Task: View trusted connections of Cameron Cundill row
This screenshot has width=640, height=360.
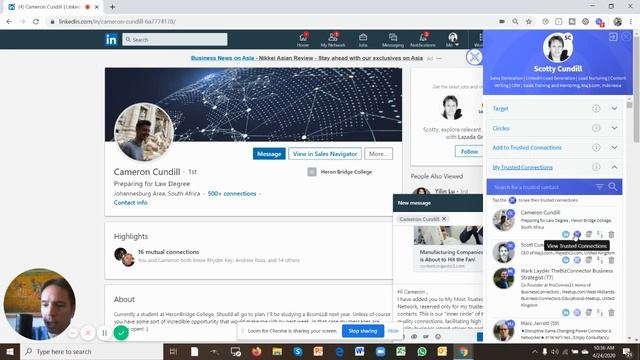Action: pyautogui.click(x=577, y=234)
